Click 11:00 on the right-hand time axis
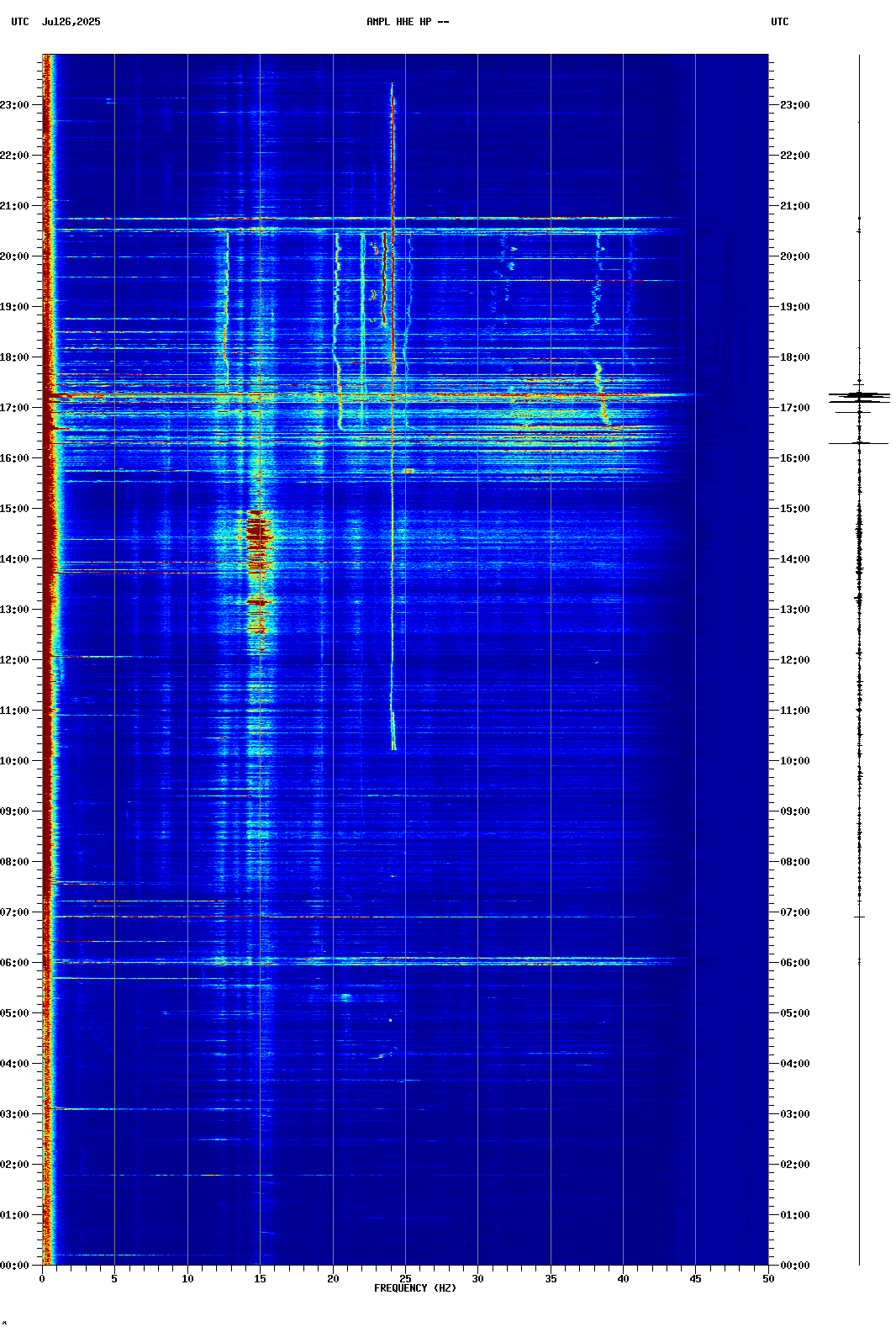 pos(795,711)
